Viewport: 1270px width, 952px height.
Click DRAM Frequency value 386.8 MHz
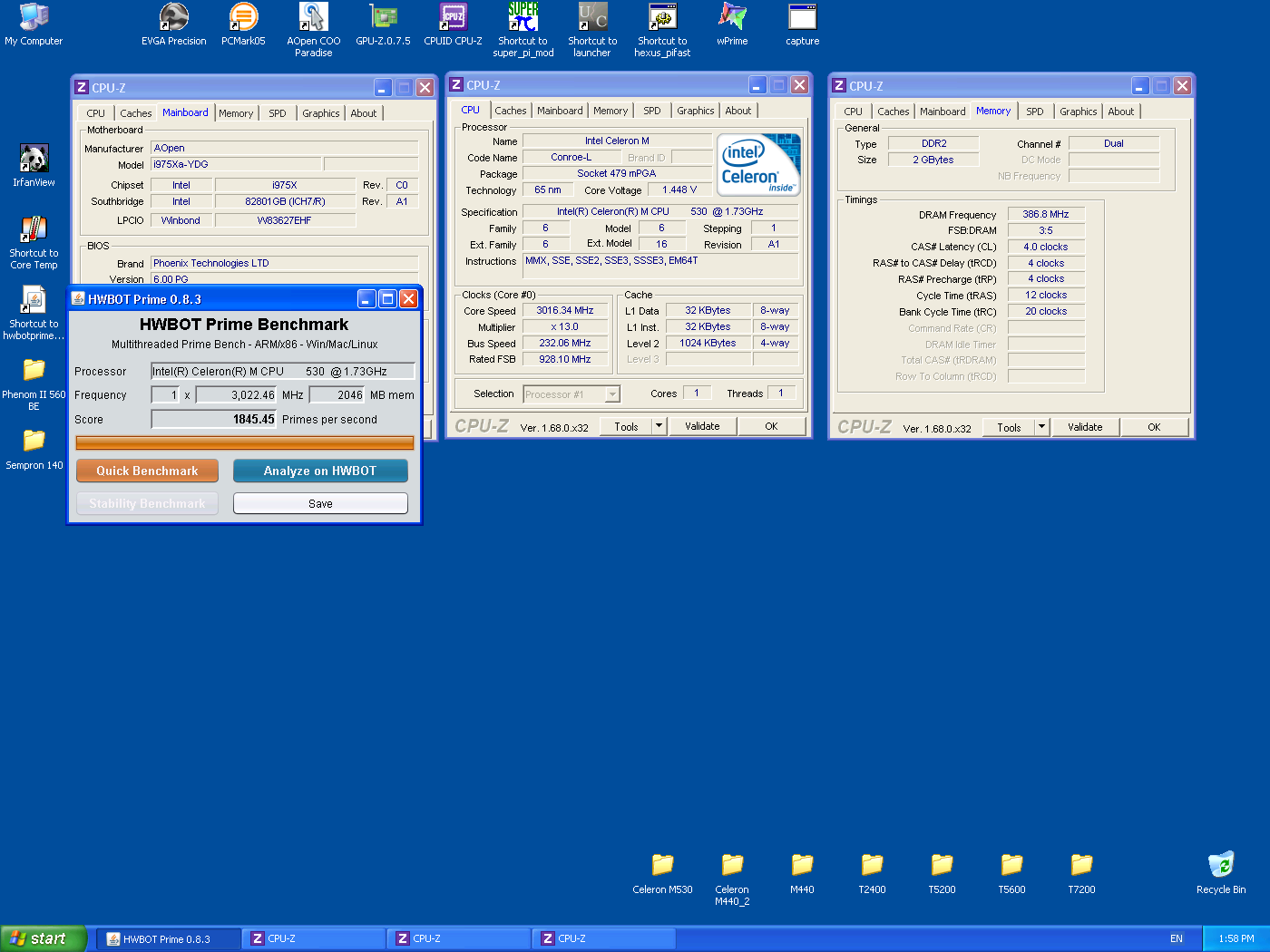[x=1046, y=214]
